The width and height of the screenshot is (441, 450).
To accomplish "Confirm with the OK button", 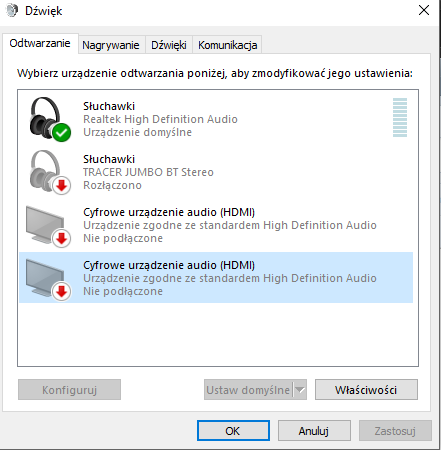I will coord(233,431).
